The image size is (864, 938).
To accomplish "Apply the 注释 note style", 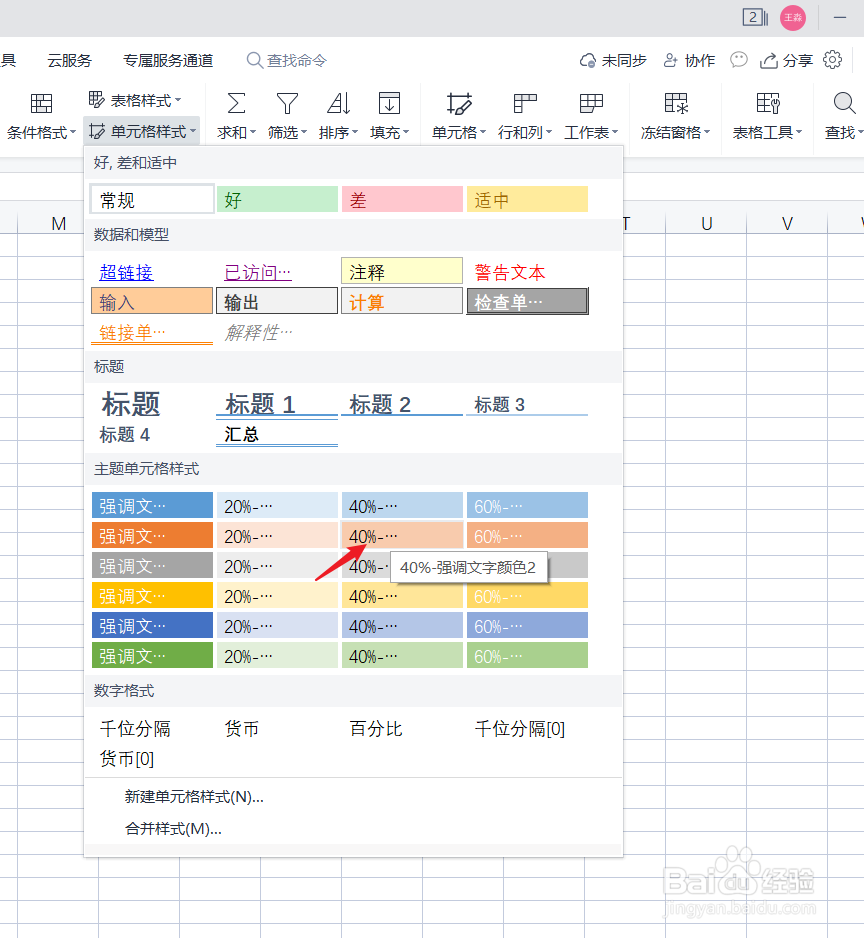I will (x=402, y=271).
